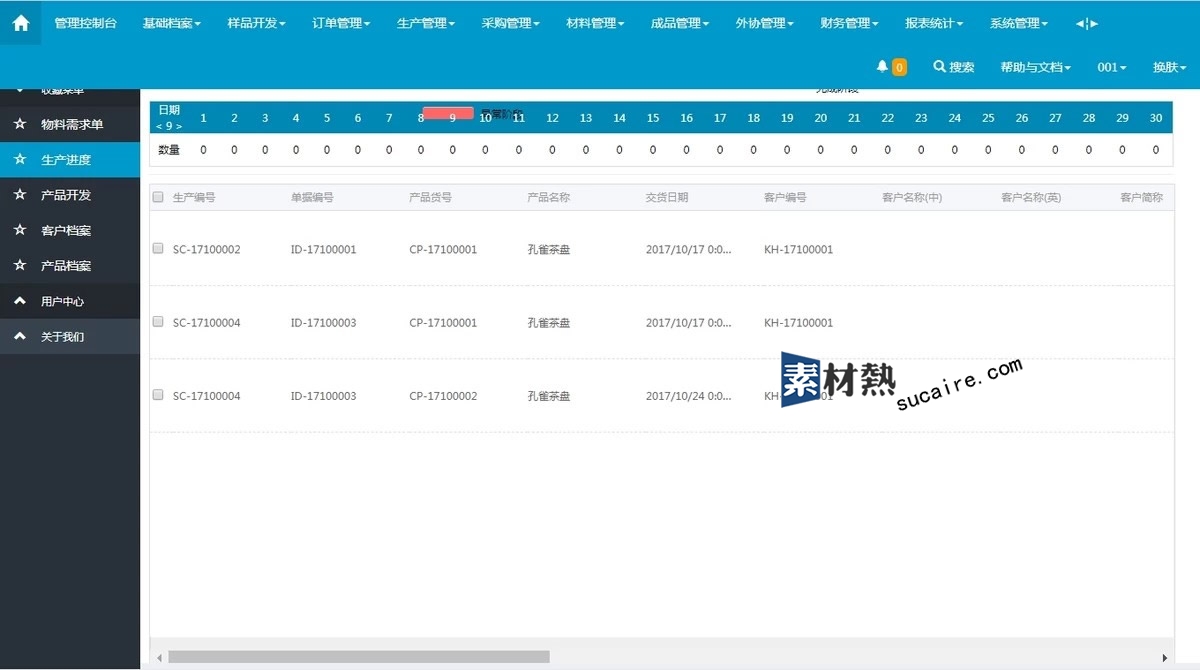
Task: Open the 财务管理 dropdown menu
Action: pyautogui.click(x=849, y=23)
